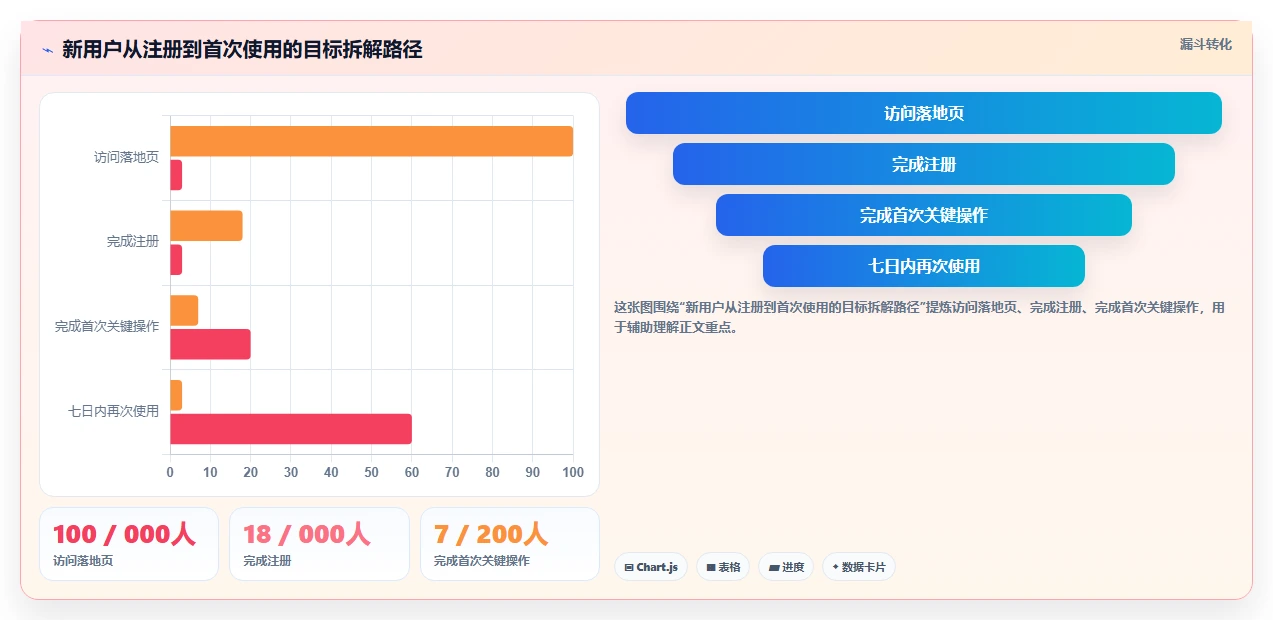
Task: Select the 完成首次关键操作 funnel stage
Action: click(923, 215)
